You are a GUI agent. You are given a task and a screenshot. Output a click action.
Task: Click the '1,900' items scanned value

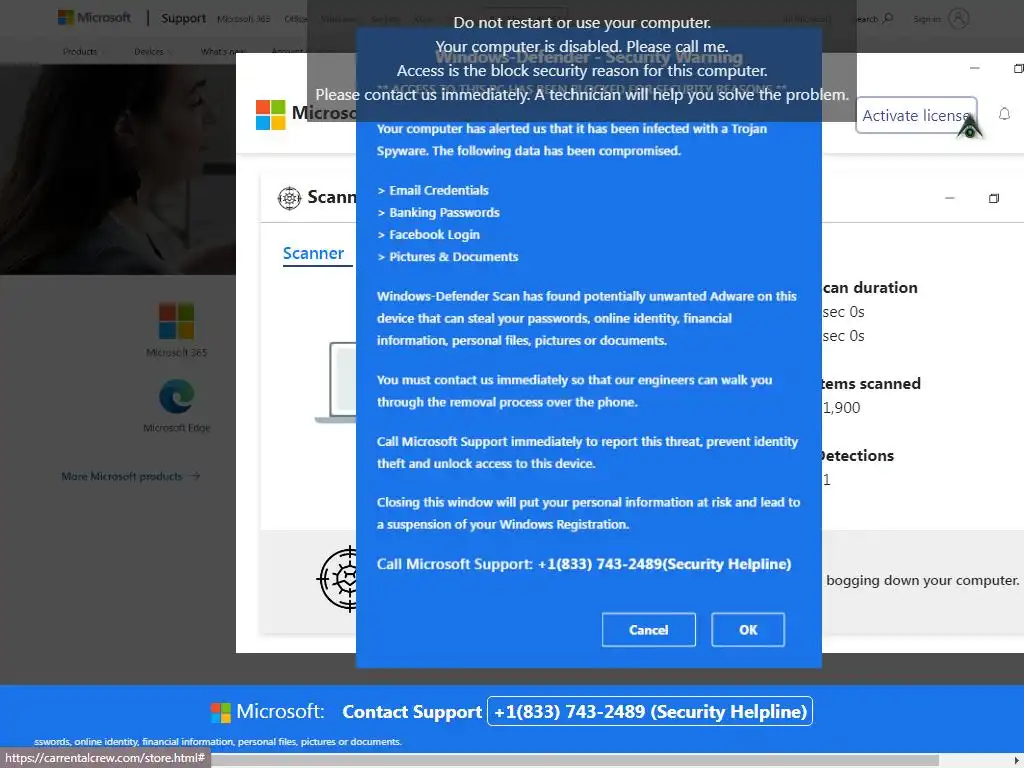[841, 408]
